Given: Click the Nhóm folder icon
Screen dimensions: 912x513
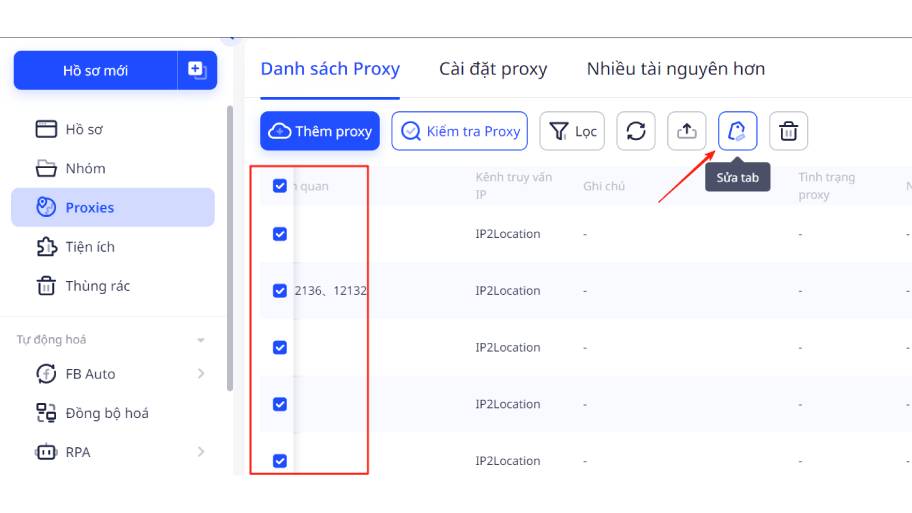Looking at the screenshot, I should click(x=46, y=168).
